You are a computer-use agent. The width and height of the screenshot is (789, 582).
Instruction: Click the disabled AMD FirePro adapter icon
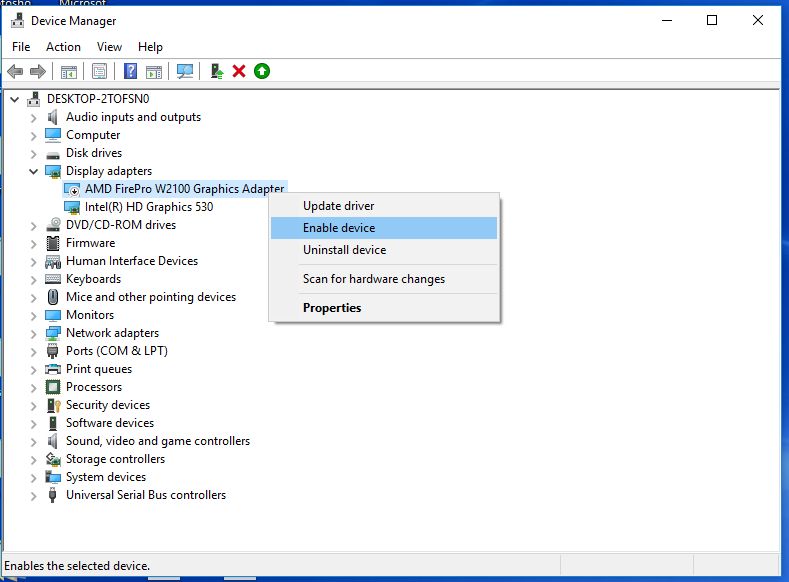point(72,189)
